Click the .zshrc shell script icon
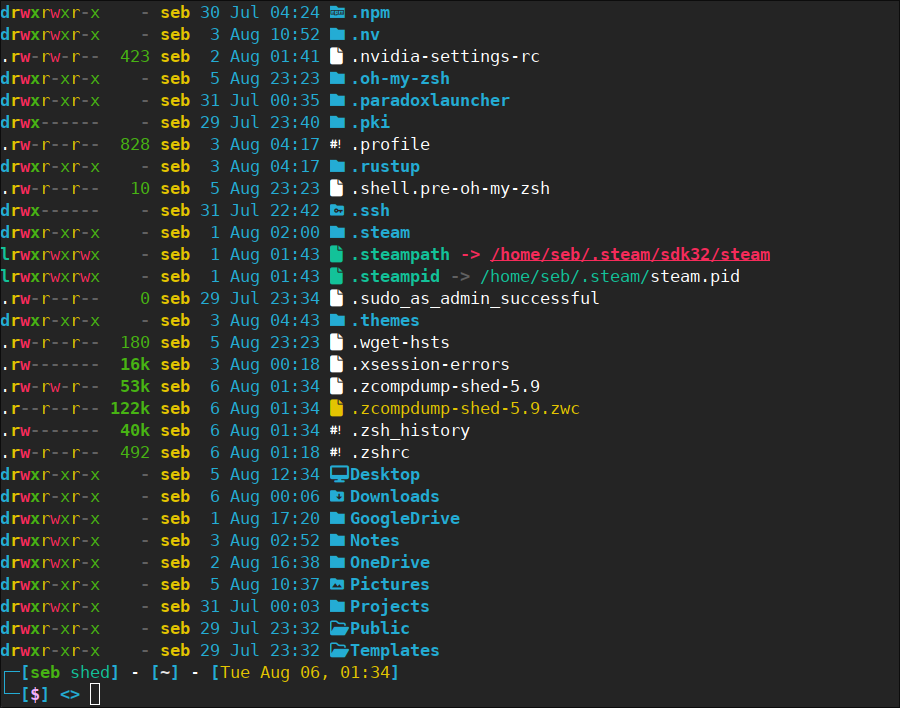Image resolution: width=900 pixels, height=708 pixels. pos(338,452)
